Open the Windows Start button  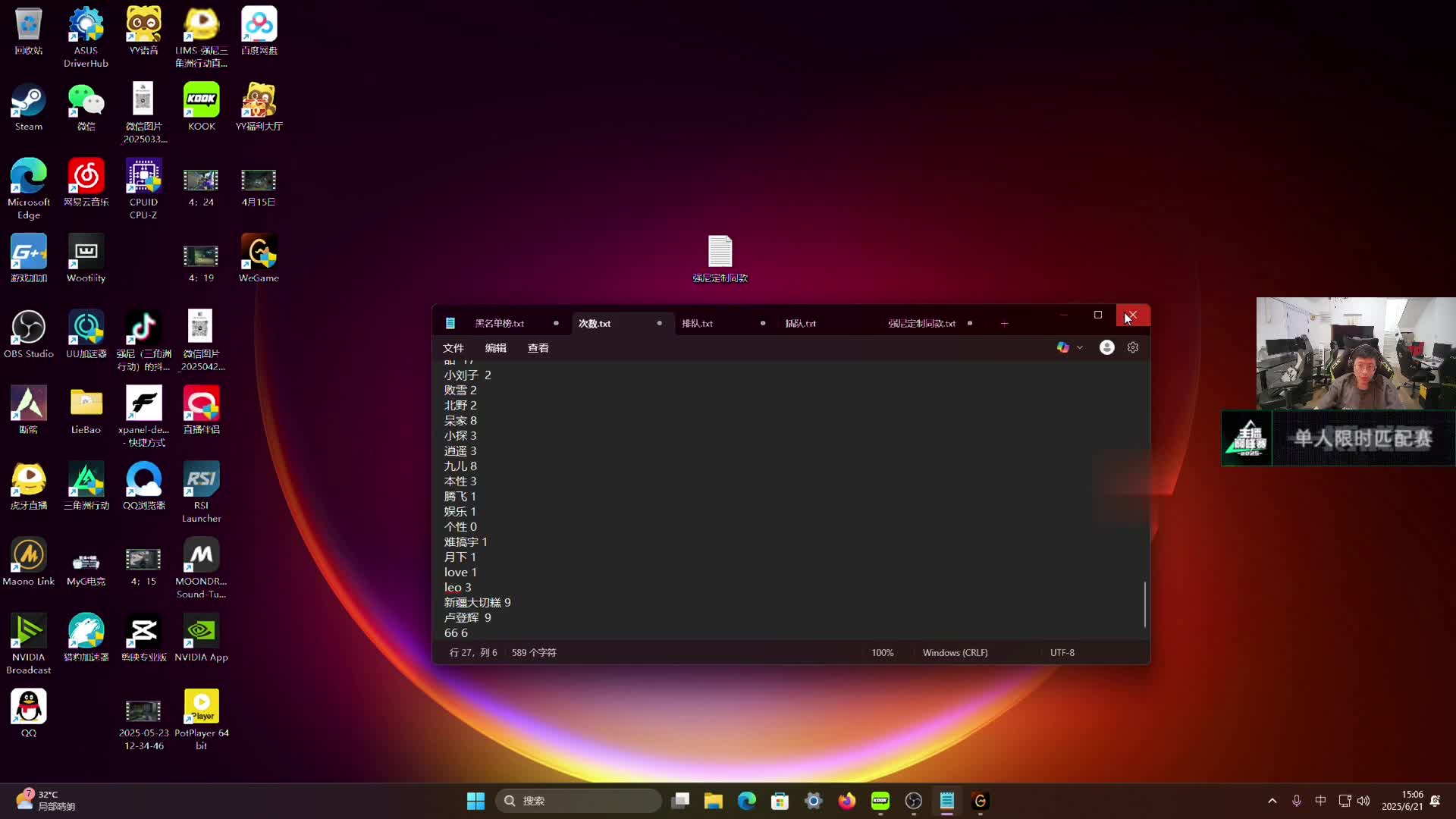pos(475,801)
